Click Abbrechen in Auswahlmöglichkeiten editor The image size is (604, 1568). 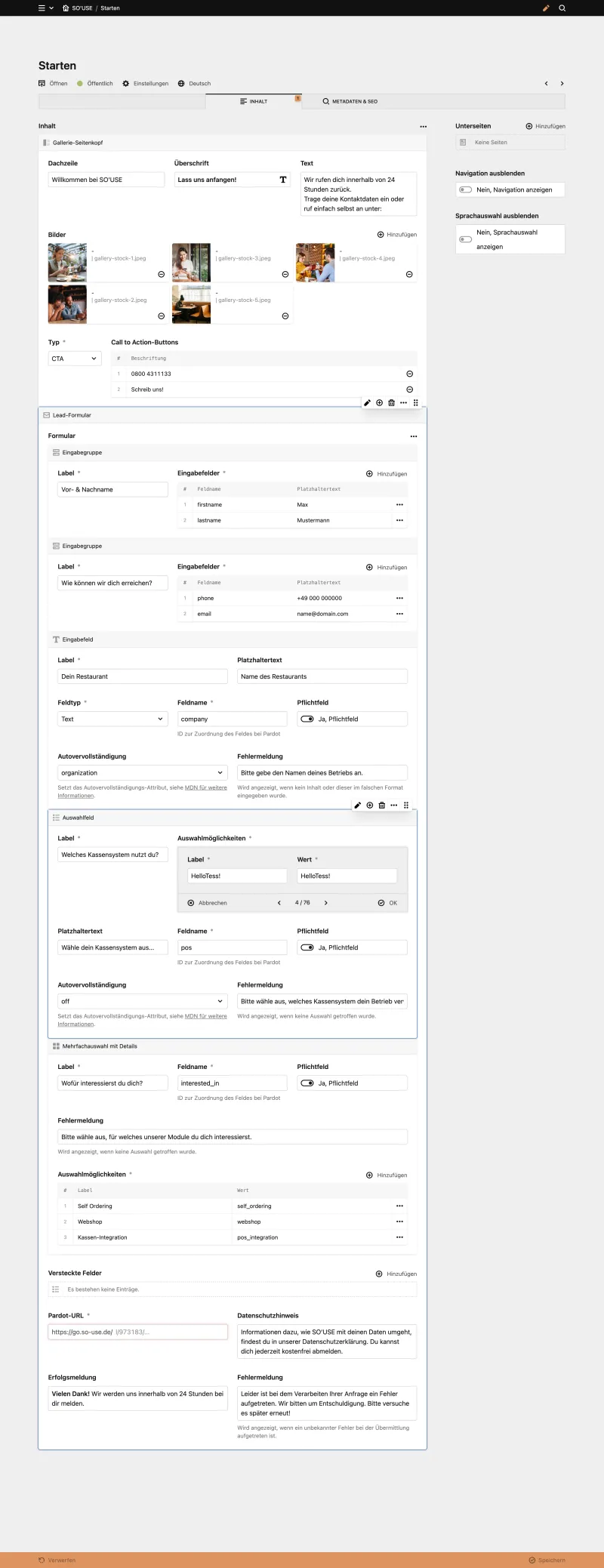pos(207,903)
